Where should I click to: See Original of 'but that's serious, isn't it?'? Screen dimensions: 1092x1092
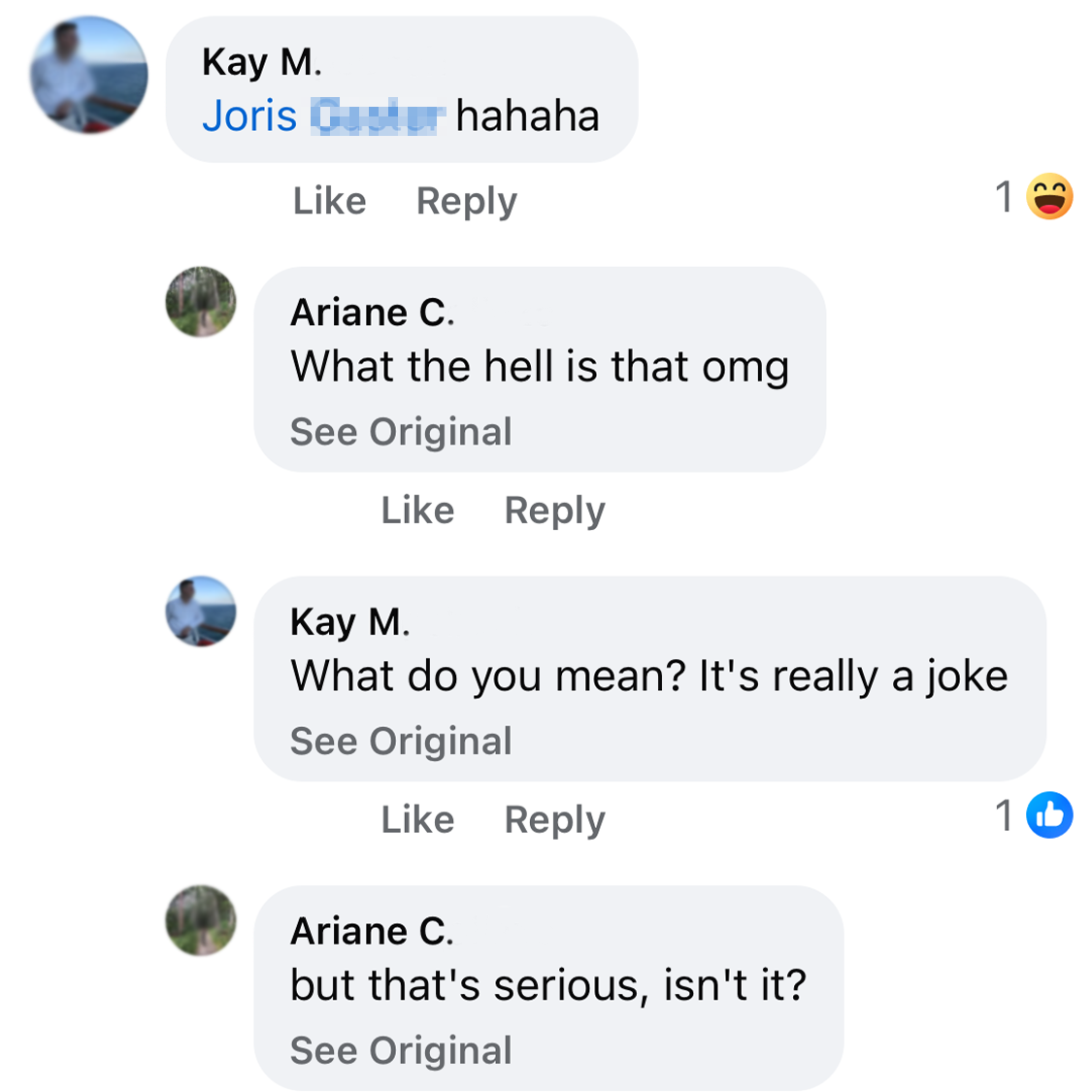[x=400, y=1050]
